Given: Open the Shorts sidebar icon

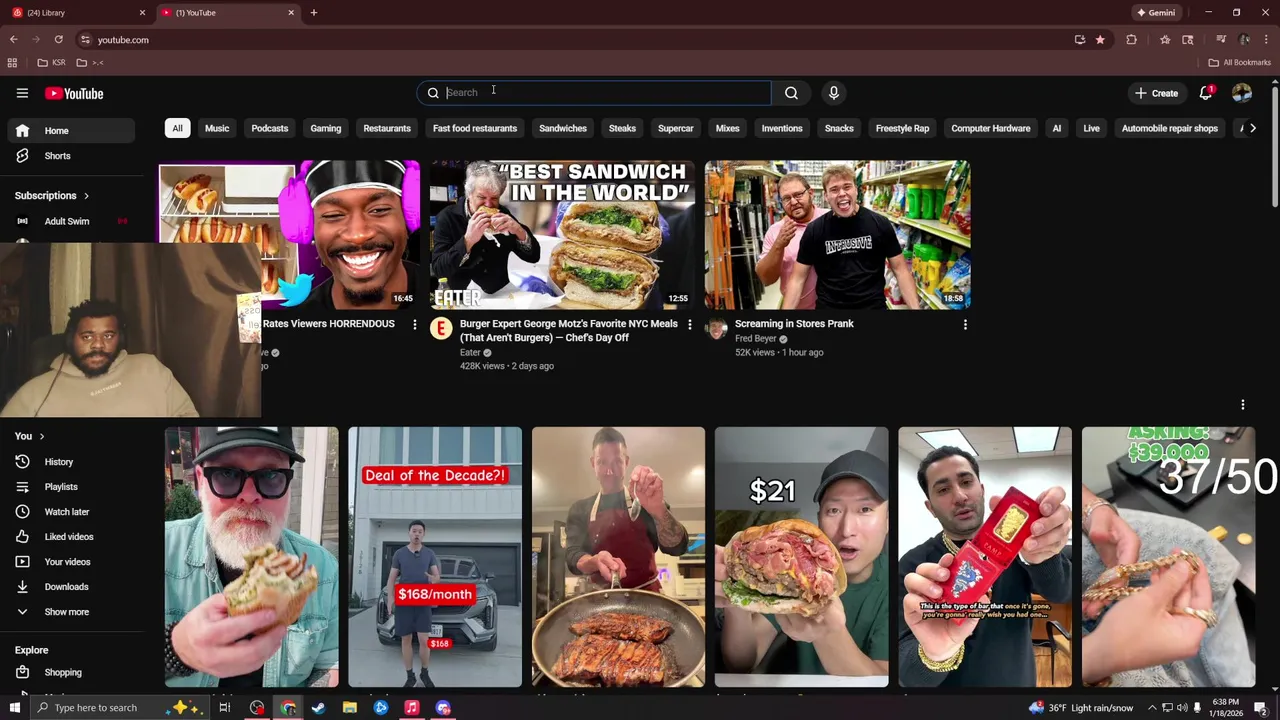Looking at the screenshot, I should pos(22,156).
